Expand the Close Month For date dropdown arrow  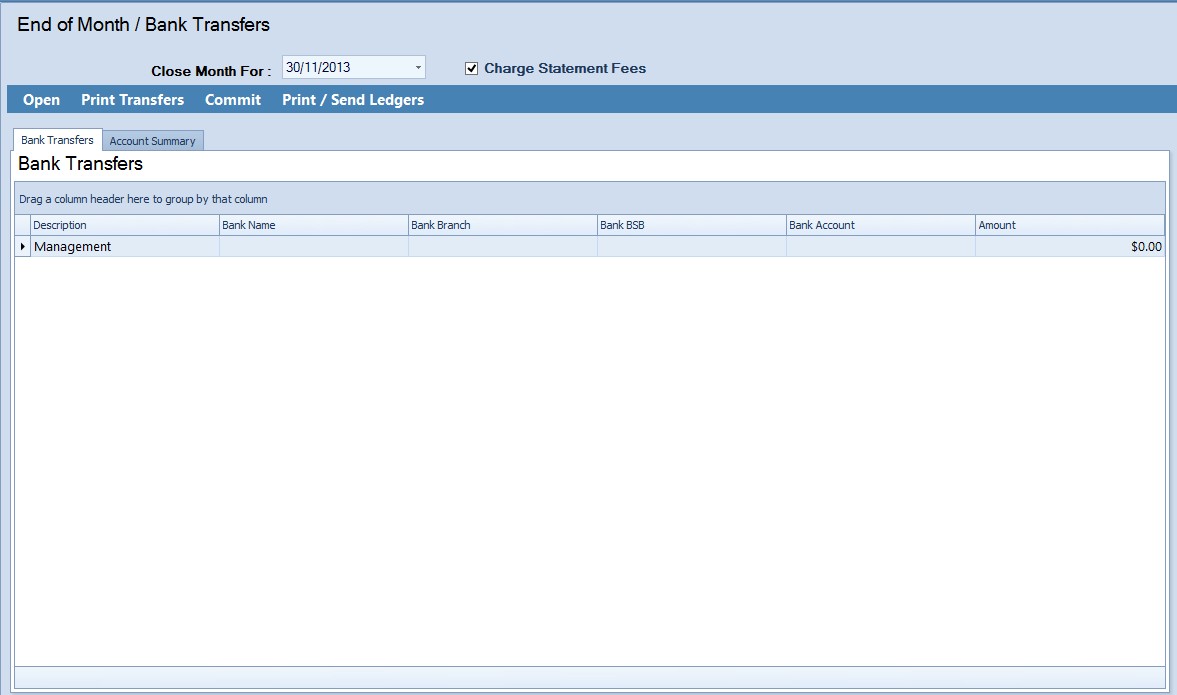click(x=418, y=68)
